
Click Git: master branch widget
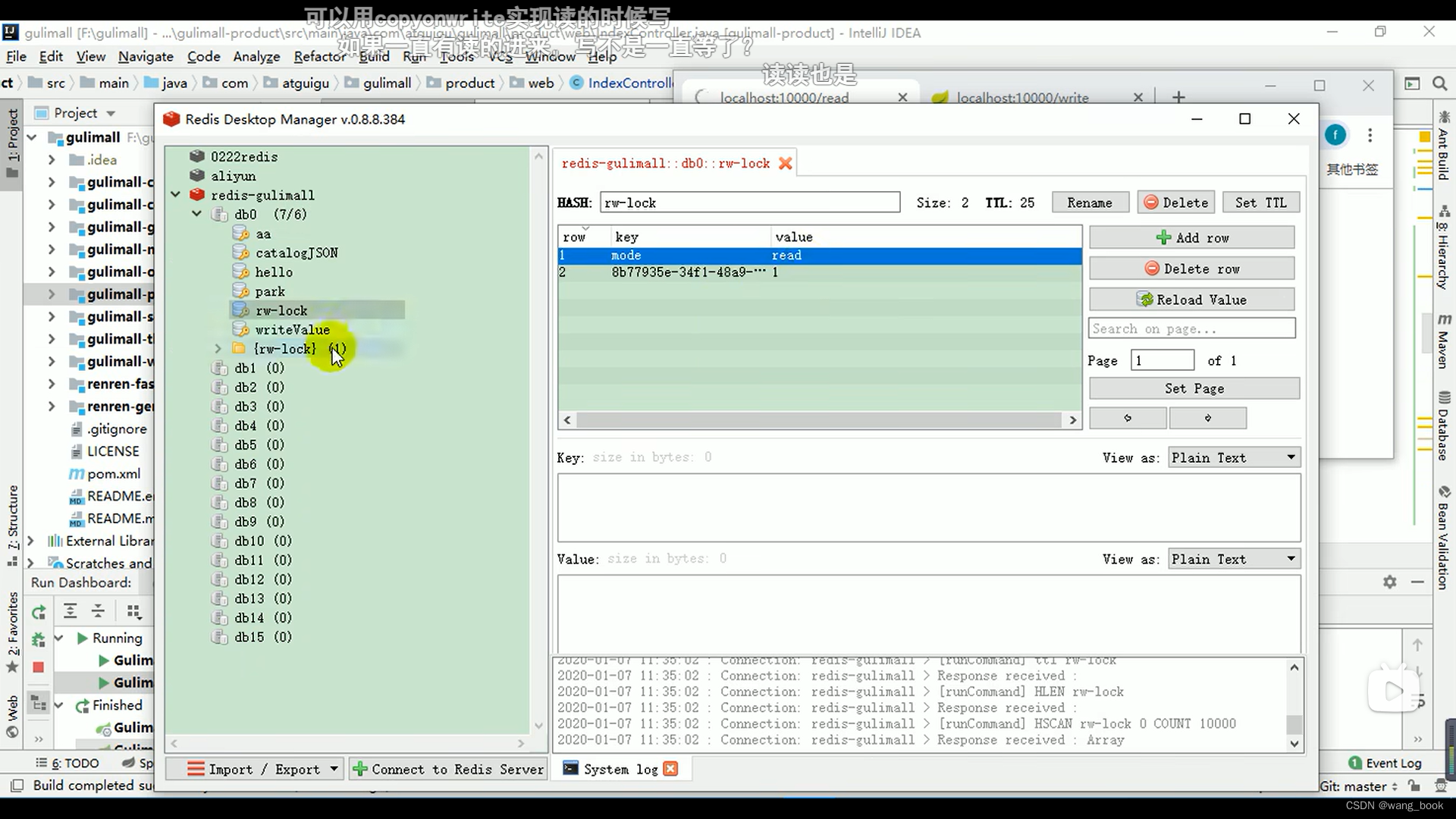pos(1358,786)
